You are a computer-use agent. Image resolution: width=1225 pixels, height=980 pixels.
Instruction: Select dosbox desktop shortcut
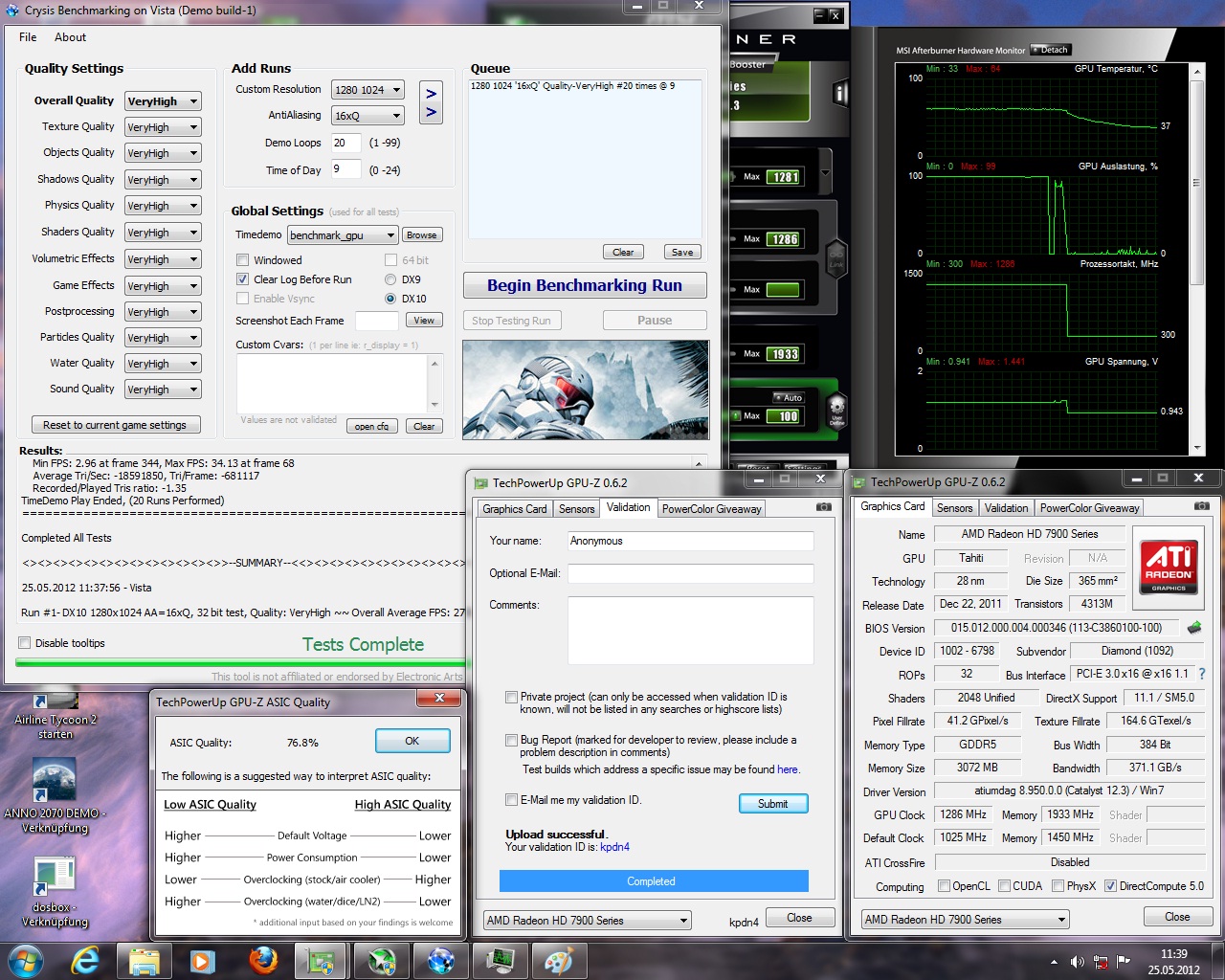tap(56, 892)
